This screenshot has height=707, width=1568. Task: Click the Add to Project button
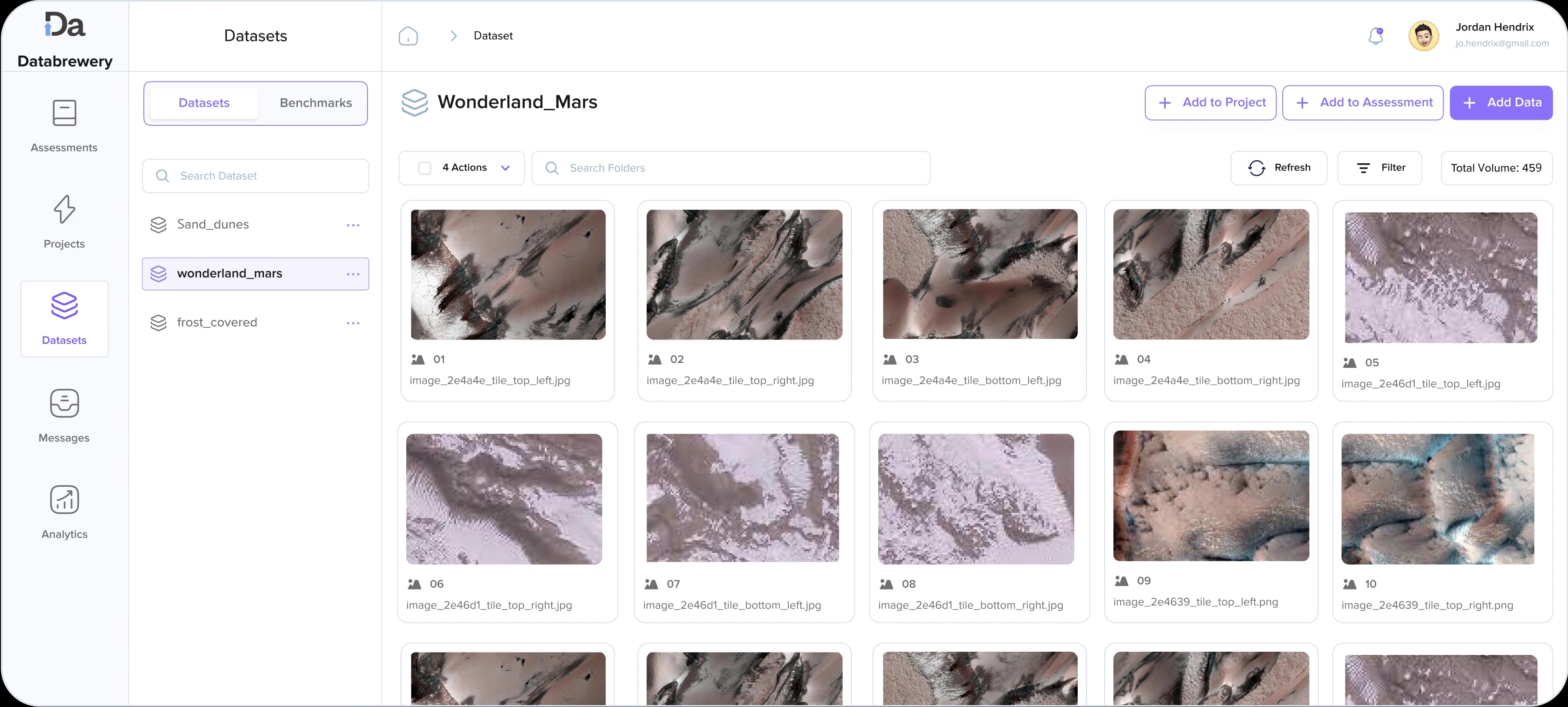[x=1210, y=103]
